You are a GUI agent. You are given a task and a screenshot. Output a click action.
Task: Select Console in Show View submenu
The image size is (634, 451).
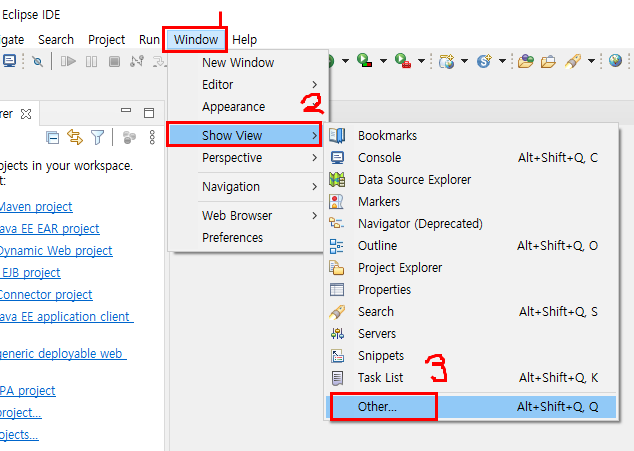point(471,157)
